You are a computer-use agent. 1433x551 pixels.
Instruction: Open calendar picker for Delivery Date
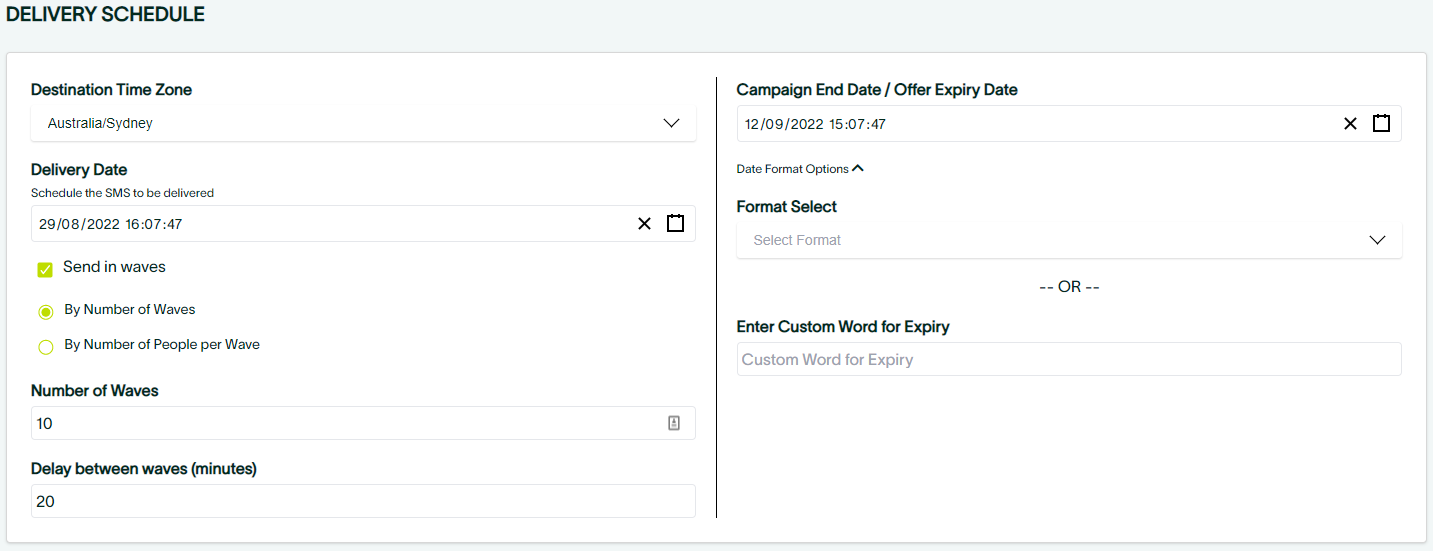click(x=675, y=224)
